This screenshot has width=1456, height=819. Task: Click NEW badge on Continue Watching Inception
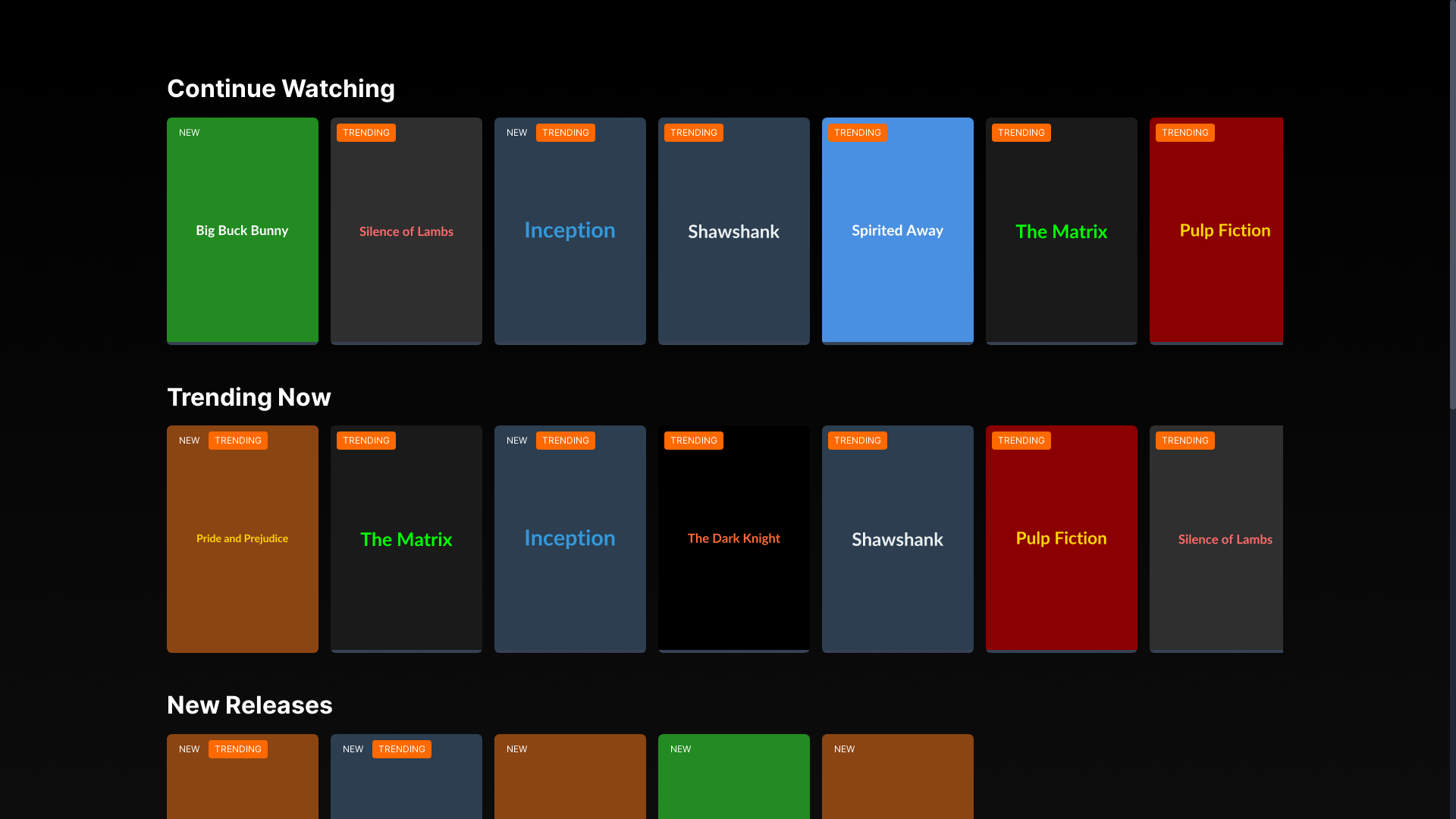click(517, 133)
